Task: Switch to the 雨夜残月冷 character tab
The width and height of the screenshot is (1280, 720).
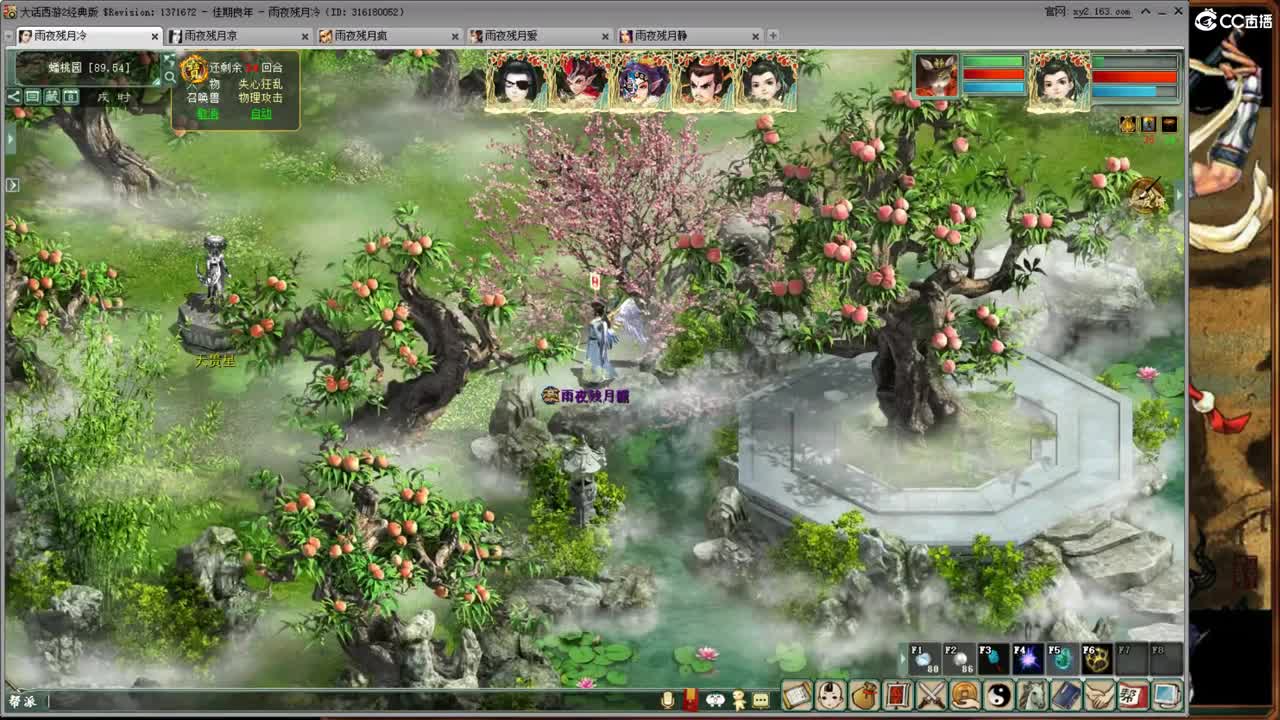Action: coord(88,36)
